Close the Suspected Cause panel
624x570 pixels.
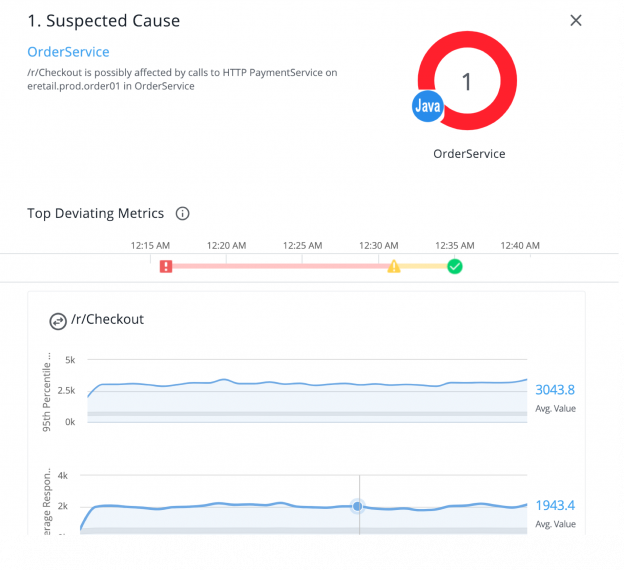point(575,21)
